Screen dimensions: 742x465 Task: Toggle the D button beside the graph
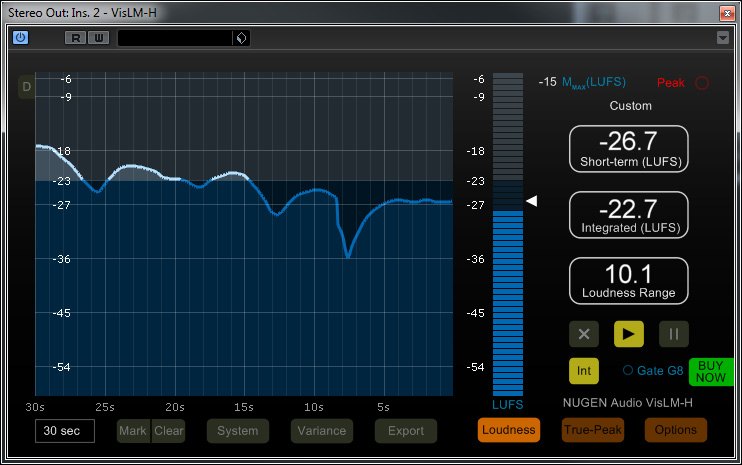[26, 87]
